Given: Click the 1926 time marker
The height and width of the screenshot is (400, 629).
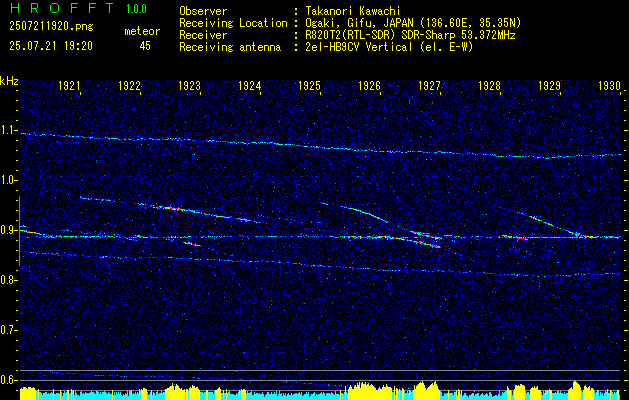Looking at the screenshot, I should (x=369, y=86).
